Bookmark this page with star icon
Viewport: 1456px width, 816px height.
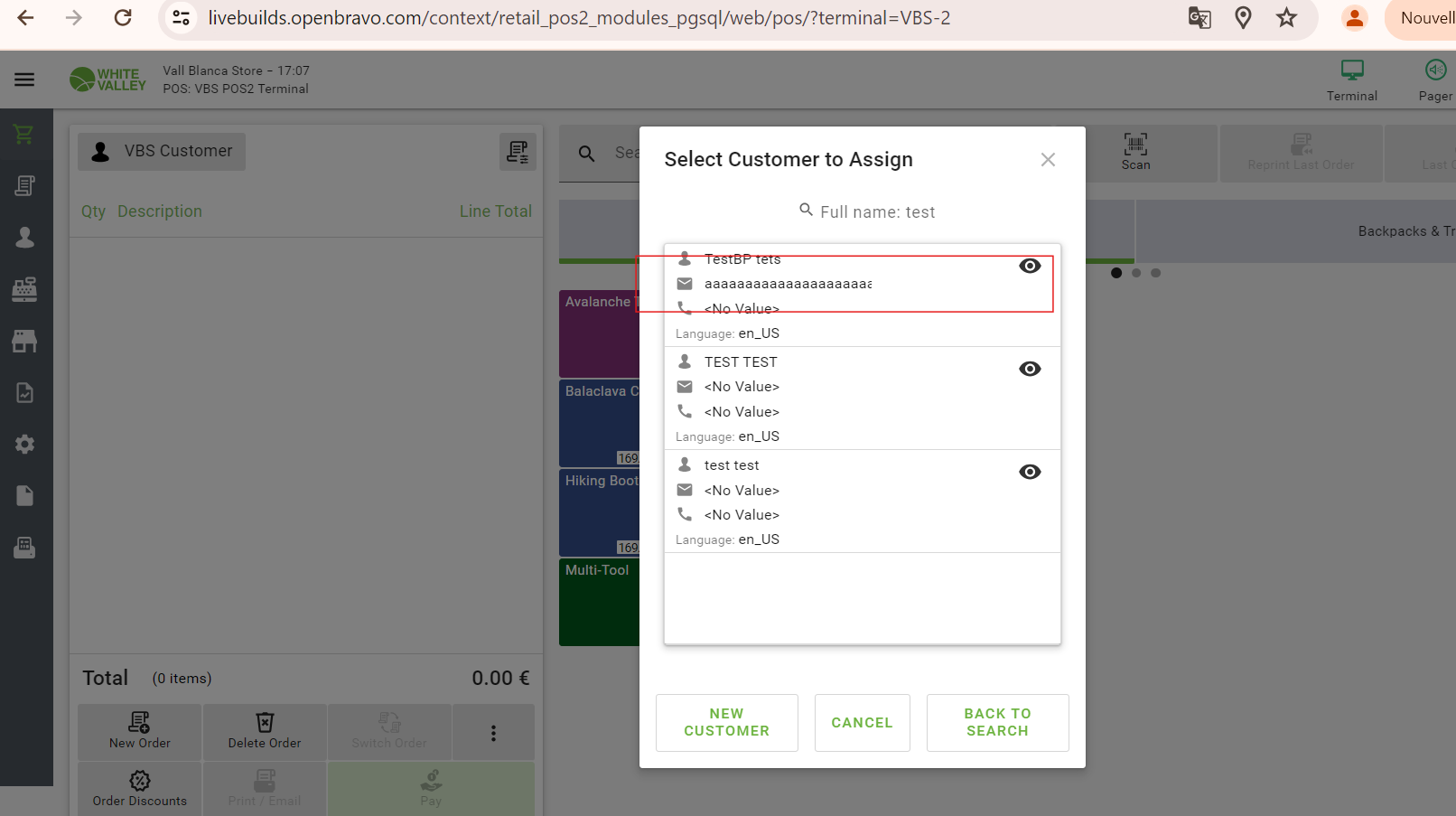[1286, 18]
